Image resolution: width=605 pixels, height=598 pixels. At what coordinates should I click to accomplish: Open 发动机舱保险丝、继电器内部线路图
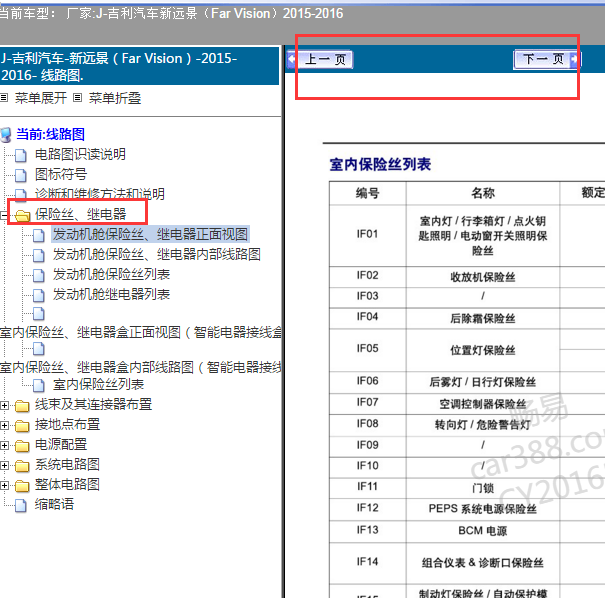point(156,254)
